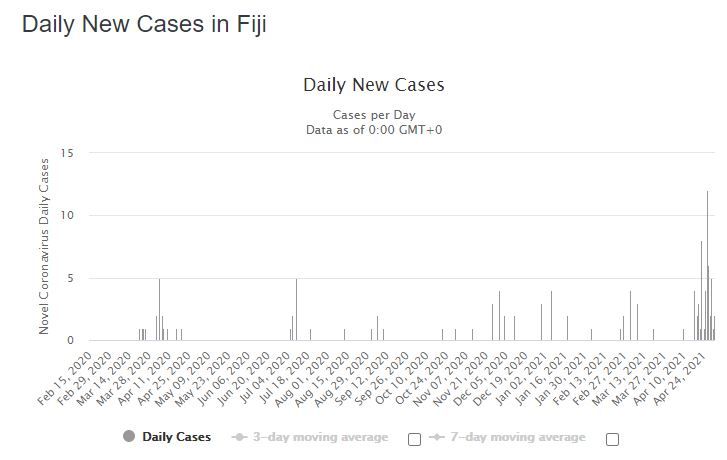727x460 pixels.
Task: Select the 5-case bar in early April 2020
Action: [x=159, y=310]
